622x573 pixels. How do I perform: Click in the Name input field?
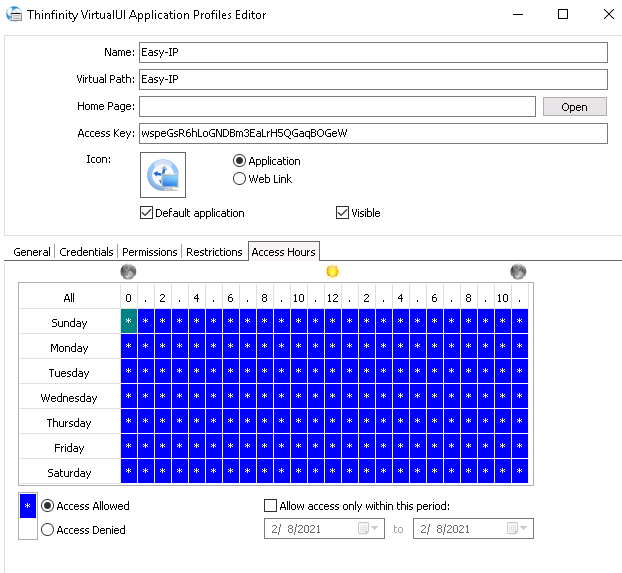373,52
